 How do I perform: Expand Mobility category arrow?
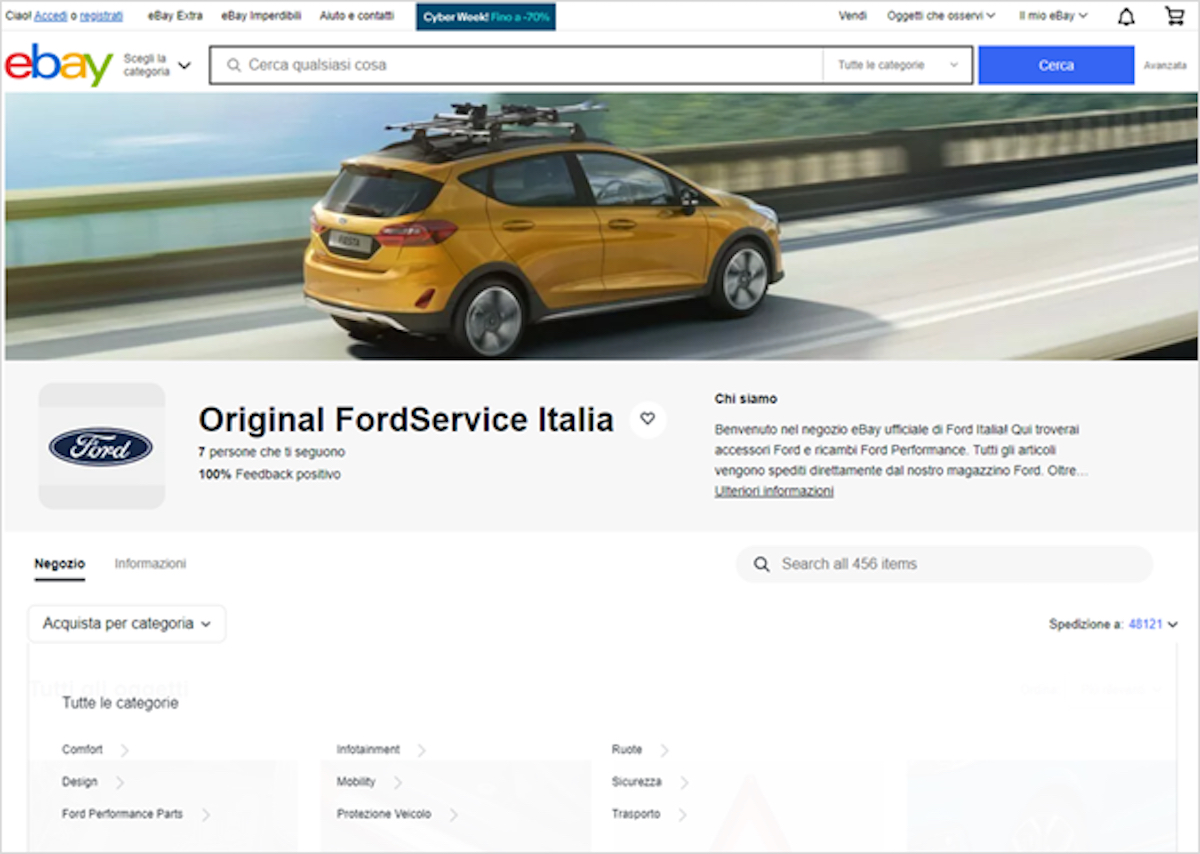[397, 782]
